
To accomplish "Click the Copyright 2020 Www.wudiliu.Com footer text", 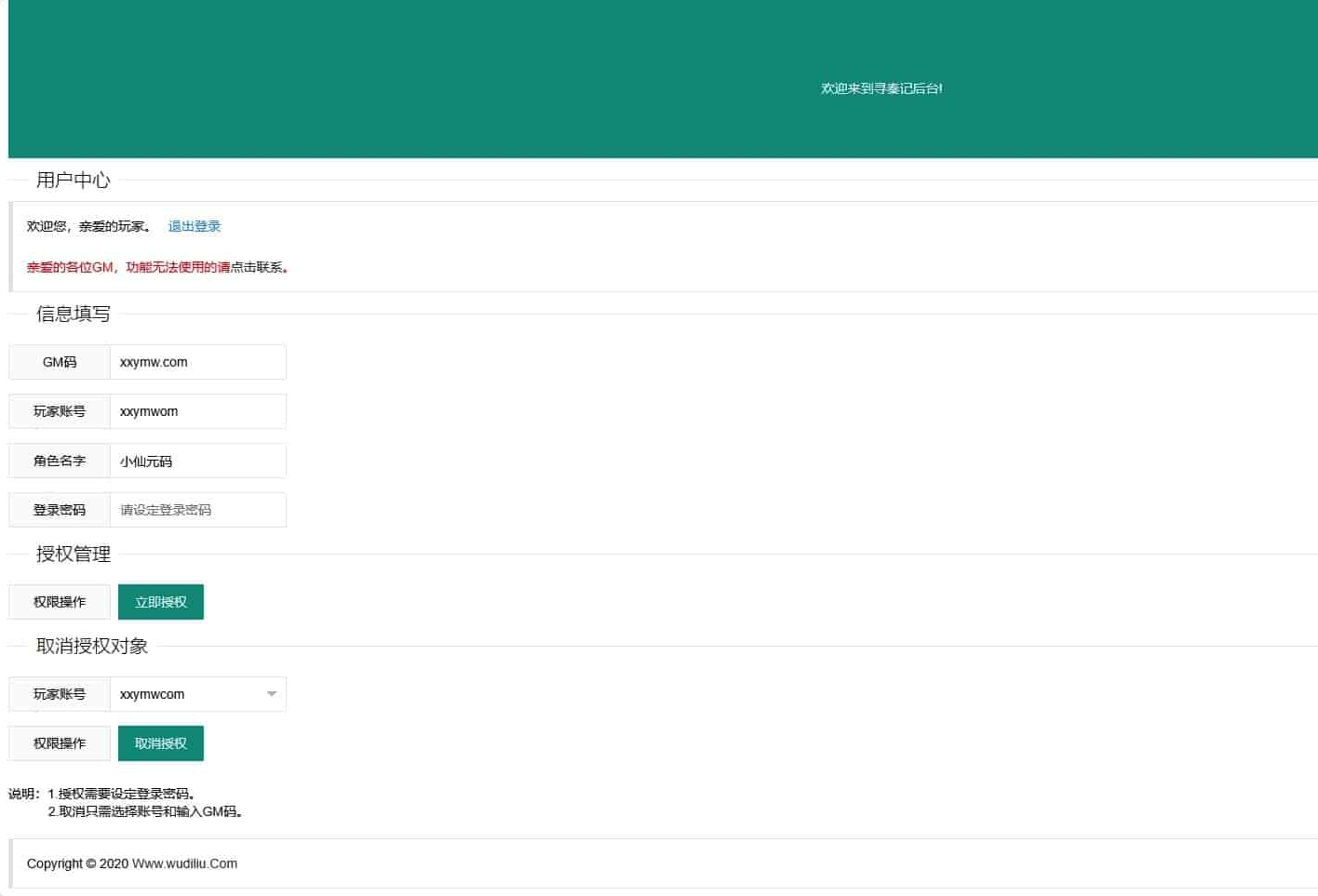I will point(131,863).
